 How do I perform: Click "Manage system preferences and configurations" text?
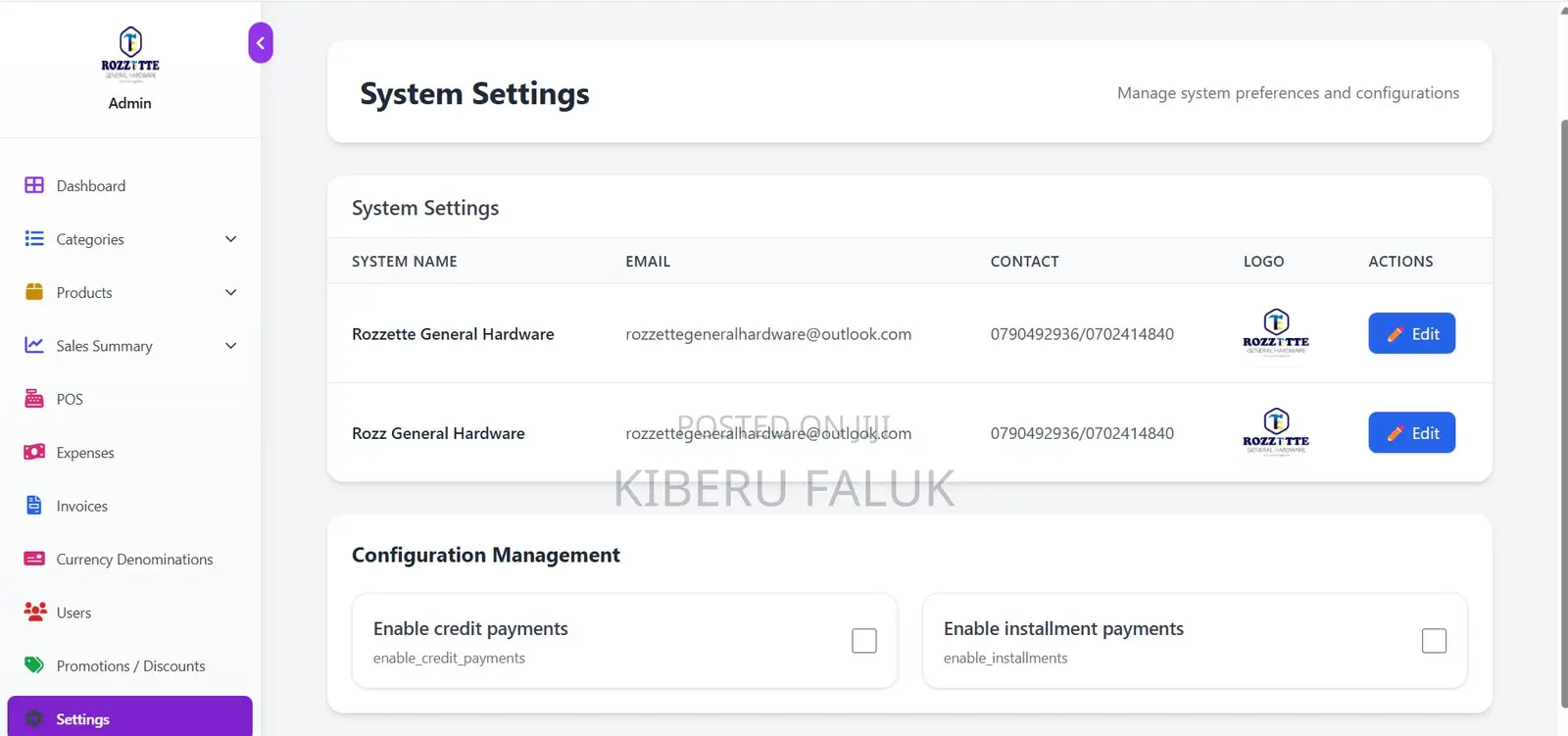coord(1288,93)
